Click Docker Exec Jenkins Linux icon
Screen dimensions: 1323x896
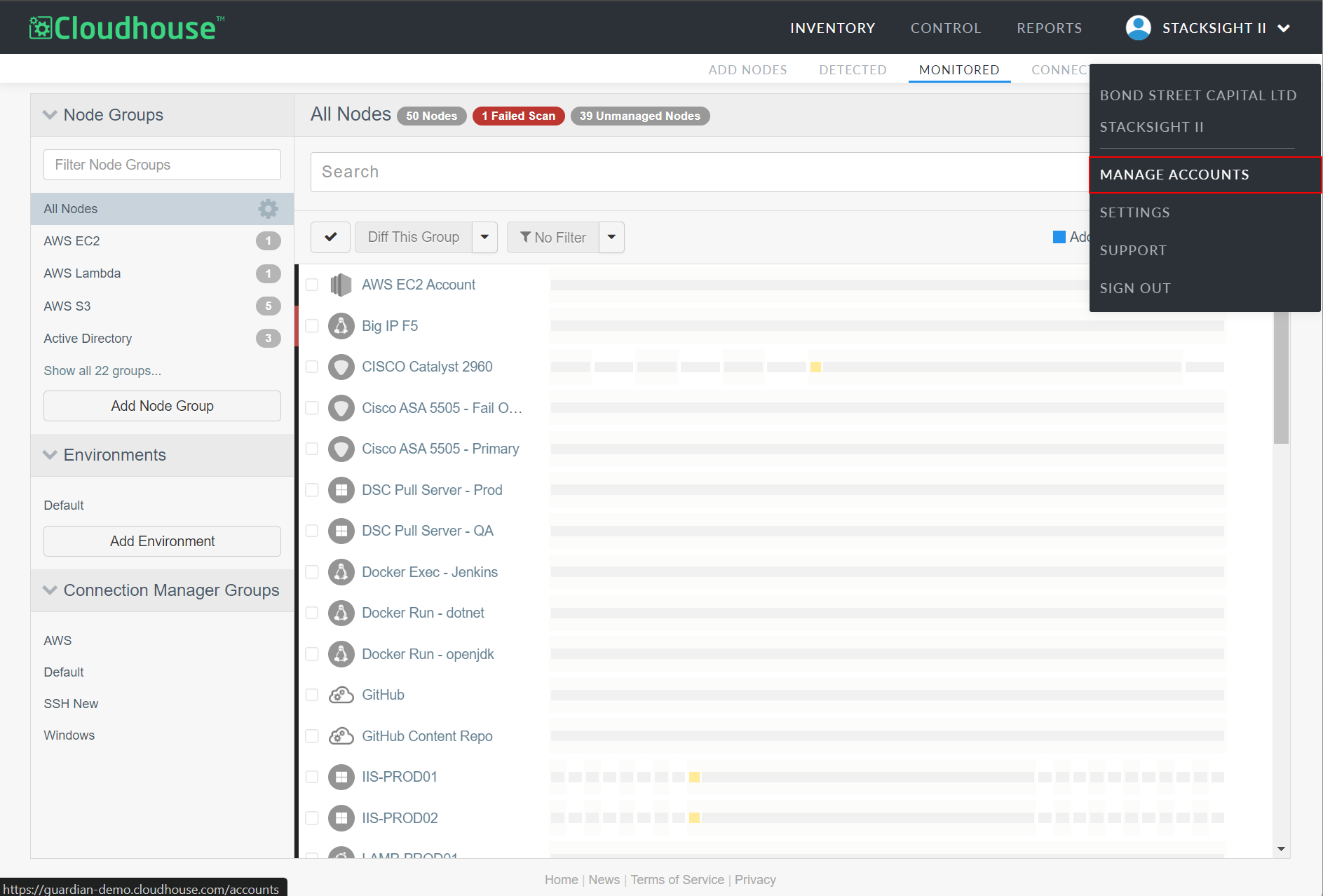341,572
